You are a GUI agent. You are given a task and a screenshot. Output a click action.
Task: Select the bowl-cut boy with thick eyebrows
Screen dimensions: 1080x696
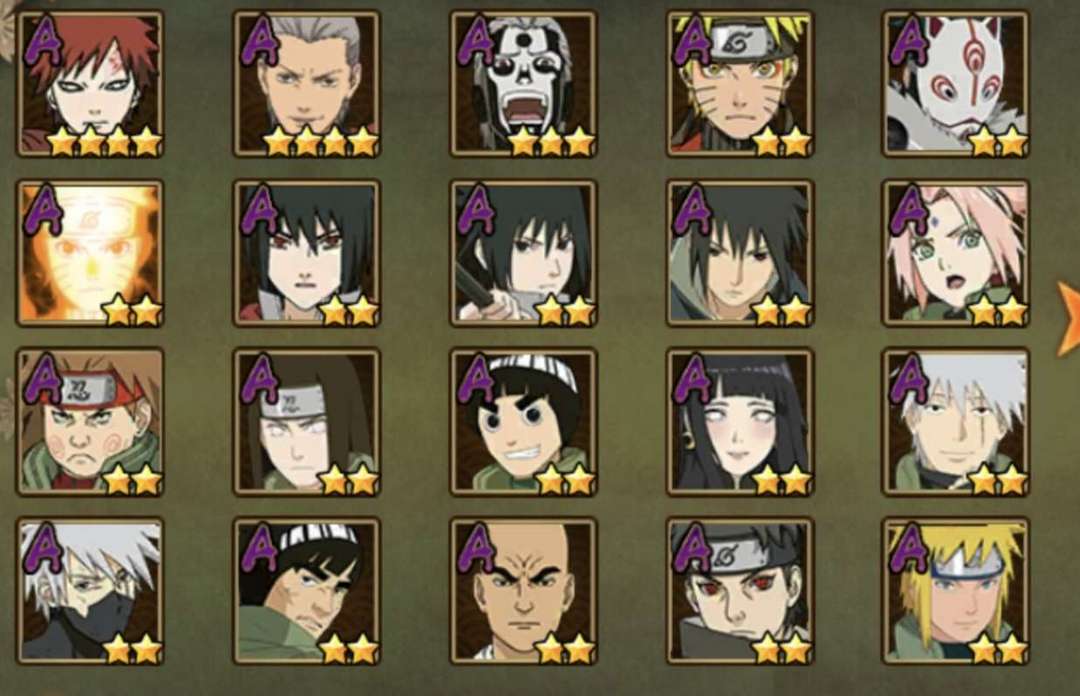(523, 422)
